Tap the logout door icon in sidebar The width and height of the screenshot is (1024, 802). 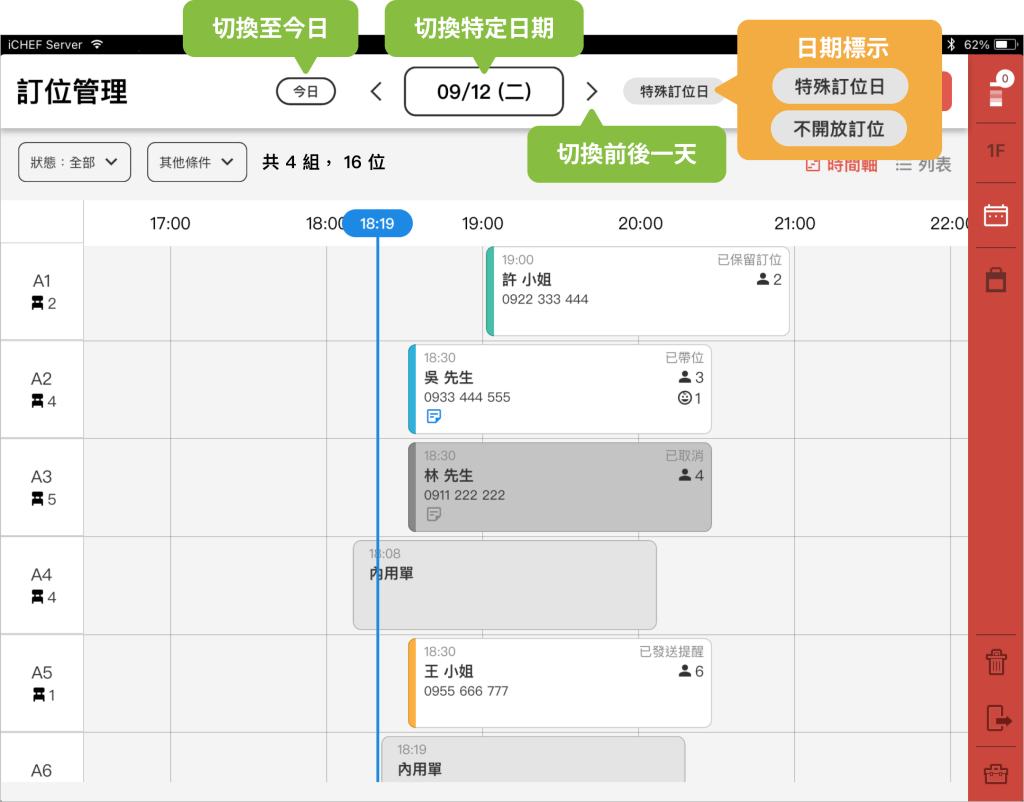pos(997,718)
